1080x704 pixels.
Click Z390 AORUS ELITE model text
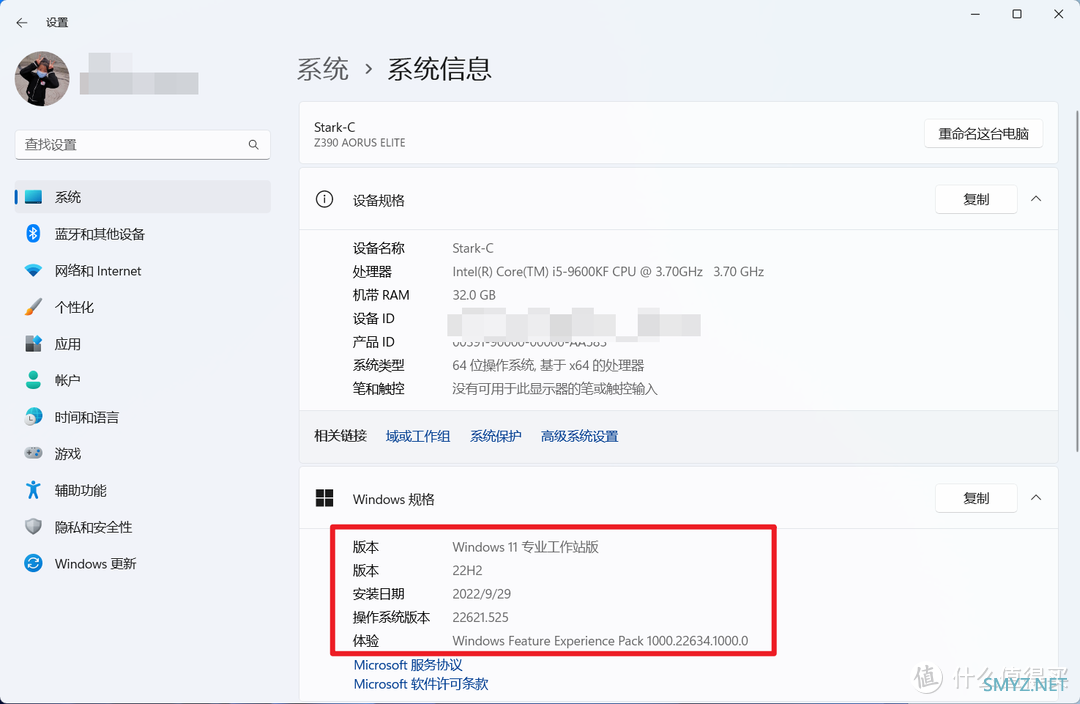(360, 143)
